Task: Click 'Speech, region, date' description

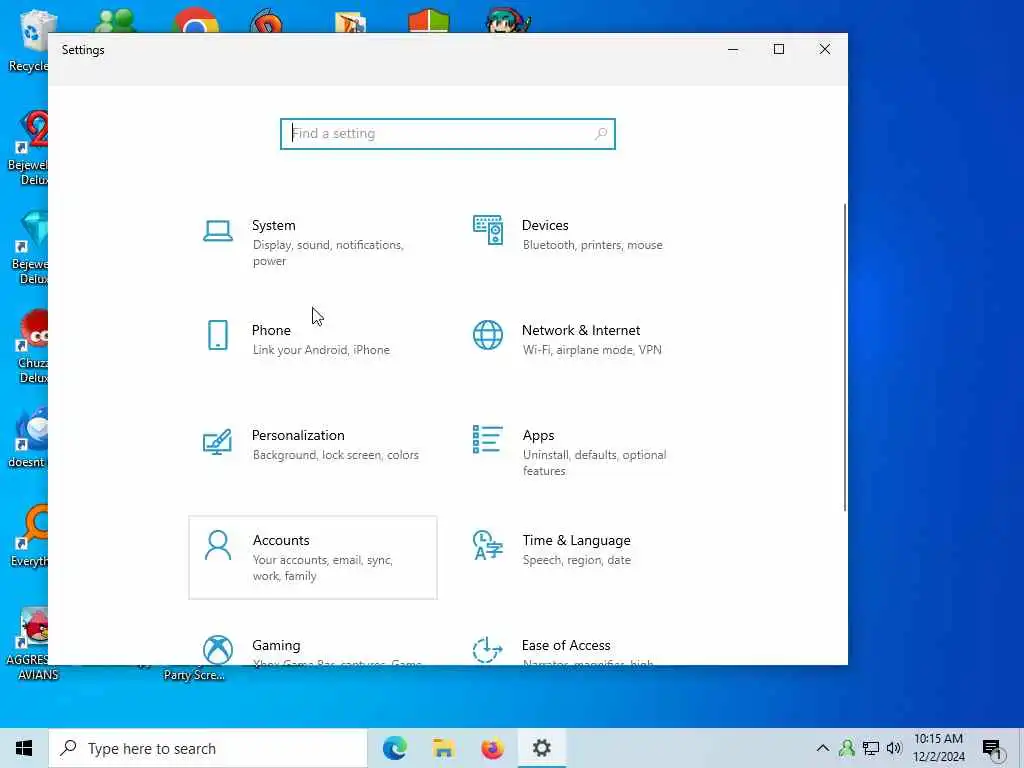Action: point(577,560)
